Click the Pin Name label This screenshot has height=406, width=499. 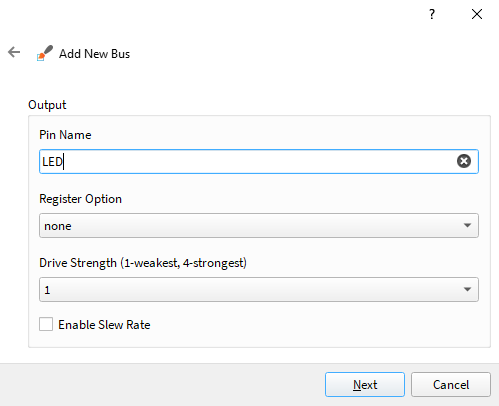click(x=65, y=135)
